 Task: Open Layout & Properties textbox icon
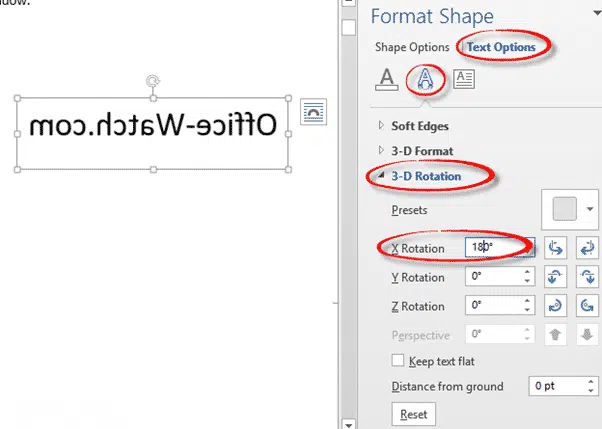[x=464, y=79]
